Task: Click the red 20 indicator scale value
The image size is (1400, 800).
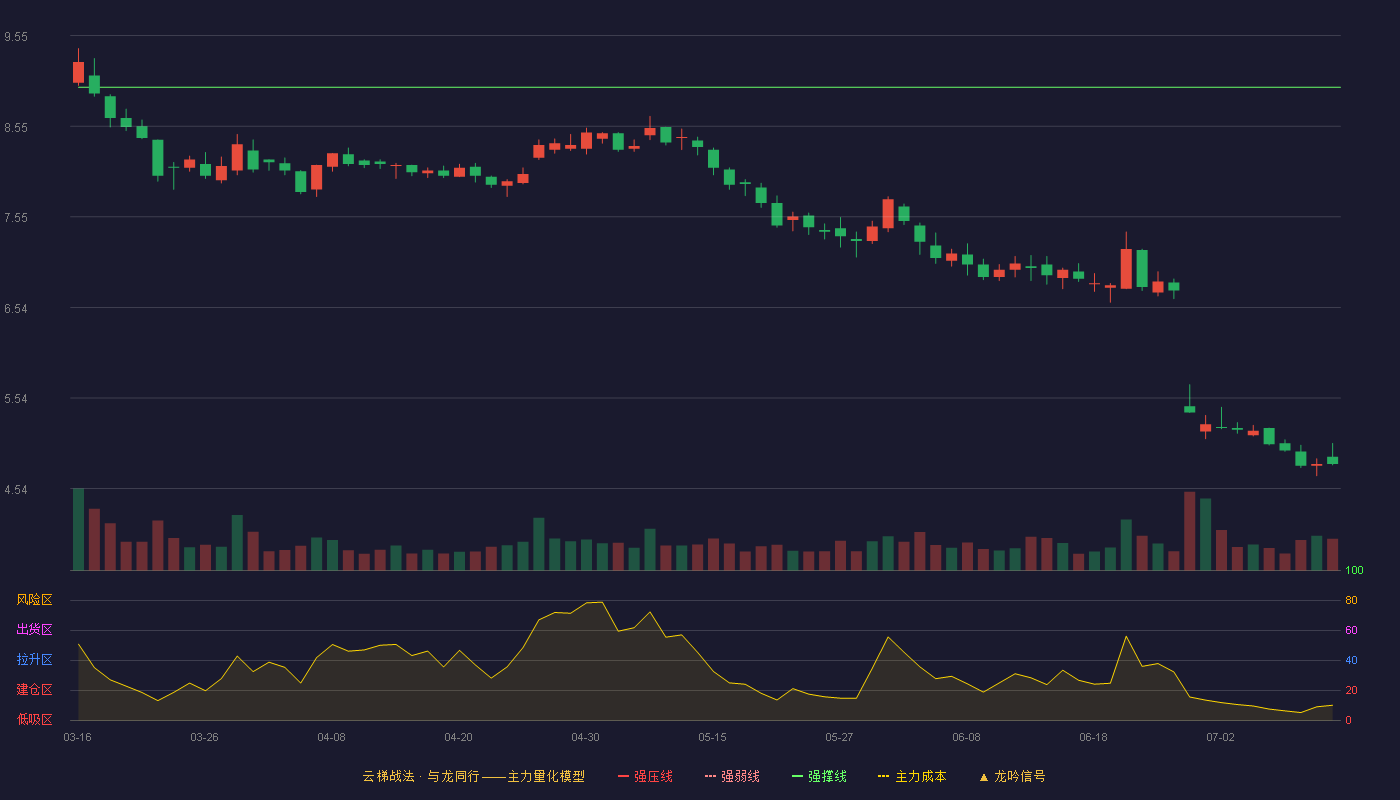Action: pos(1351,690)
